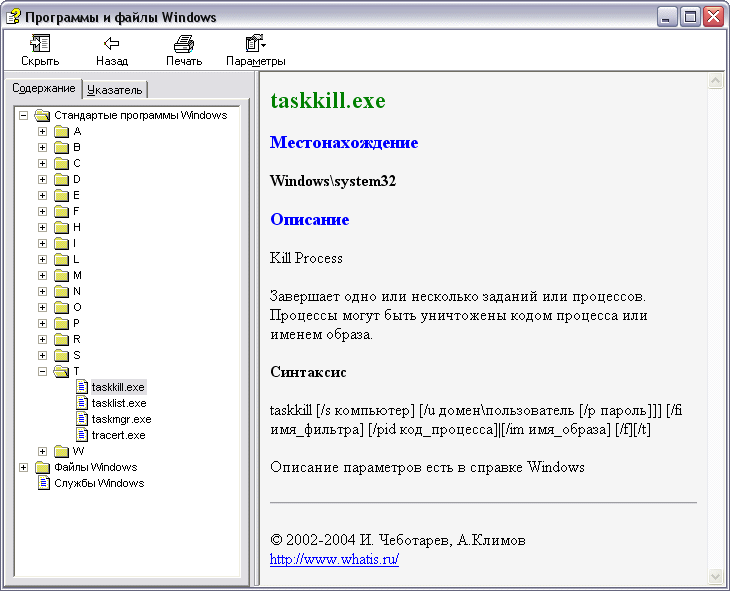730x591 pixels.
Task: Go back with the Назад arrow icon
Action: point(112,44)
